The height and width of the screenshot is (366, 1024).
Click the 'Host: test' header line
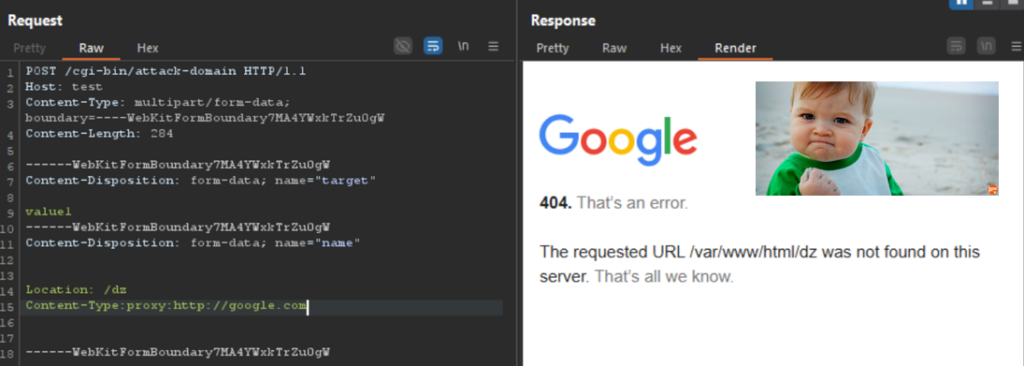64,86
